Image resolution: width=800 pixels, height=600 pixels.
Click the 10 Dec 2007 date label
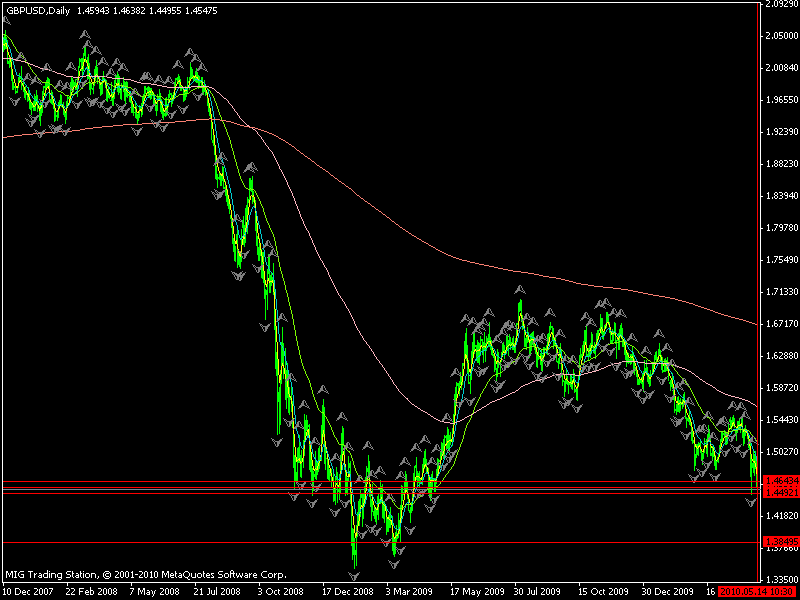pos(26,591)
